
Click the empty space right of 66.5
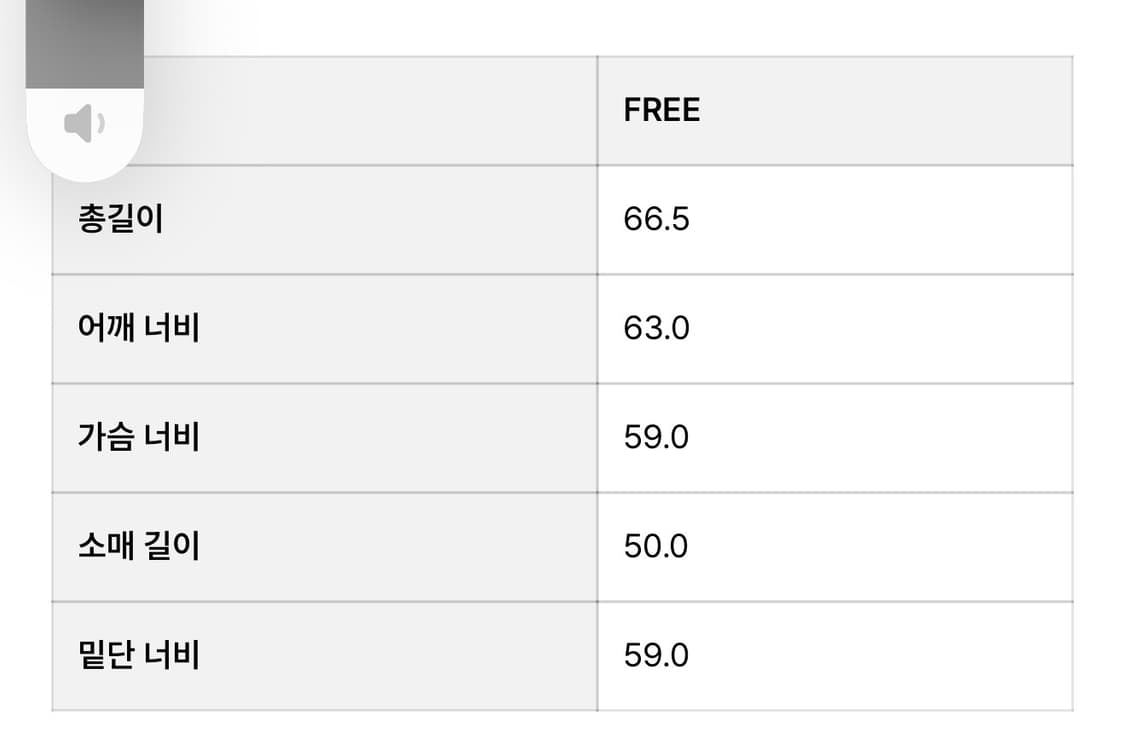pos(880,219)
